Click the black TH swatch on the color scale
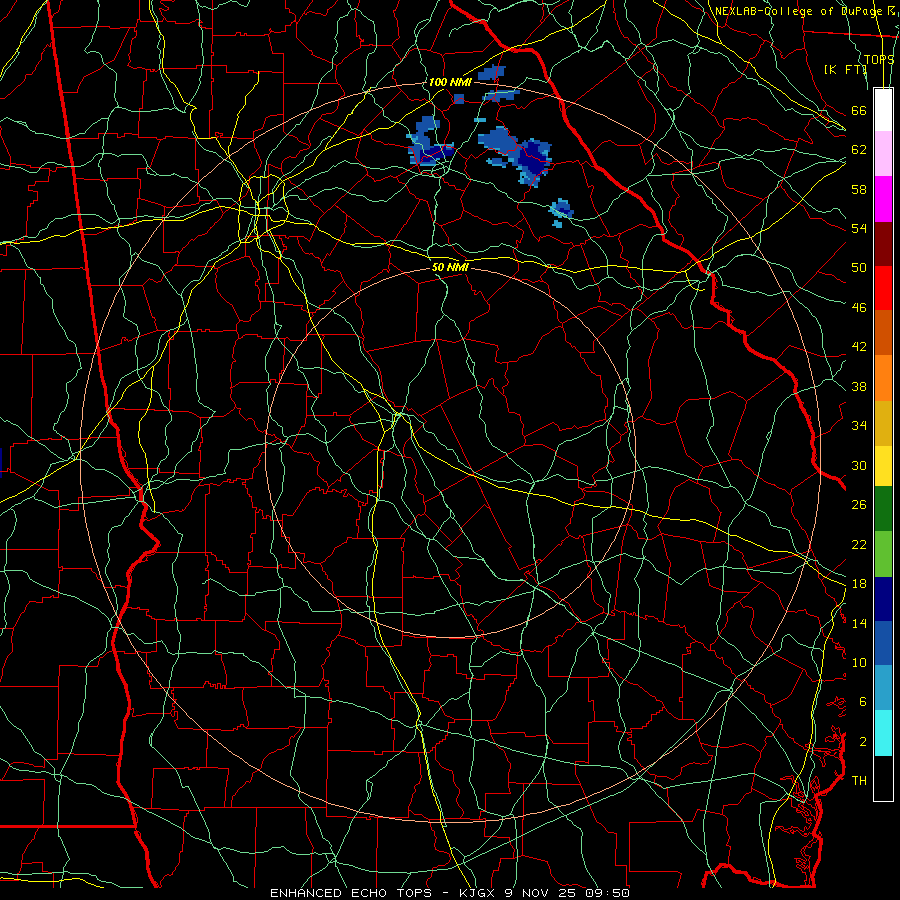 883,778
